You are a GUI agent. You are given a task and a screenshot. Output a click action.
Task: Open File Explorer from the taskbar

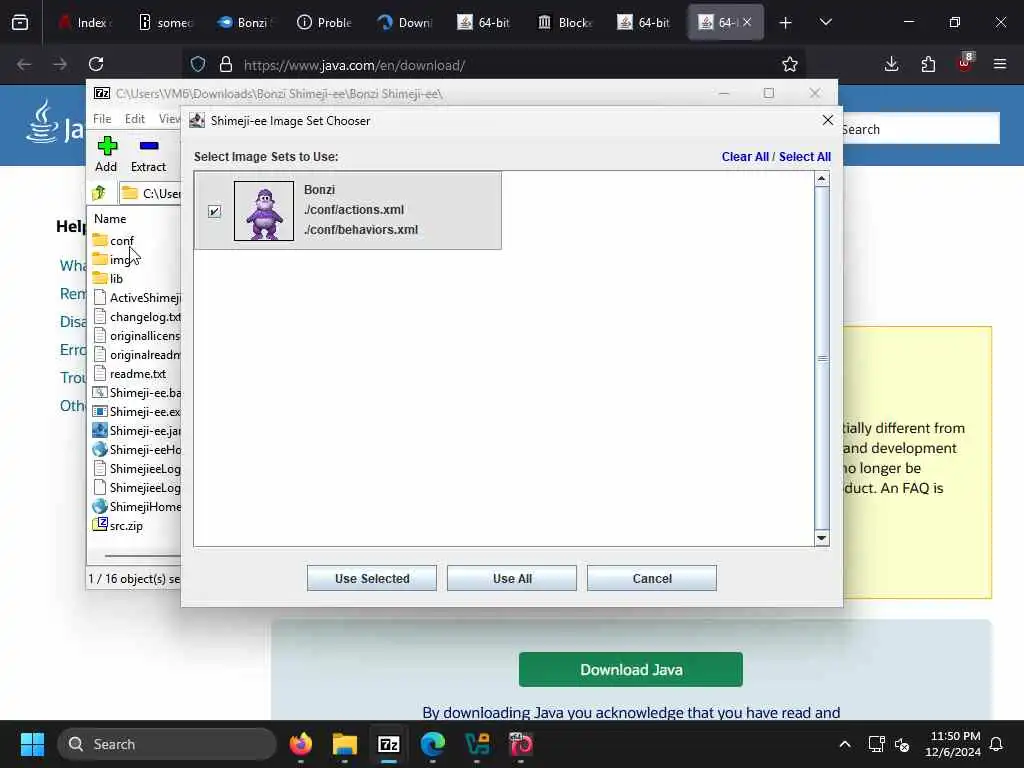pos(345,744)
